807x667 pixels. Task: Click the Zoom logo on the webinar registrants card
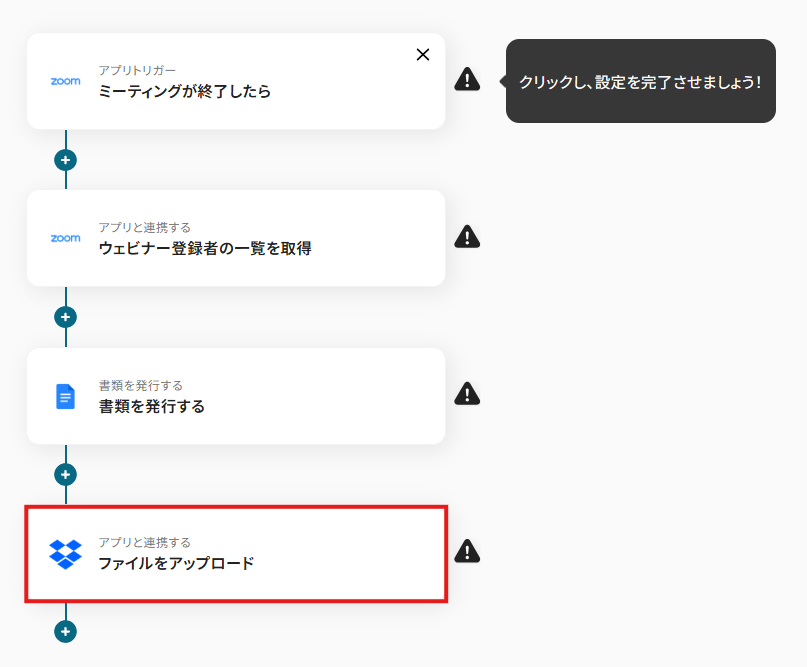[x=65, y=238]
